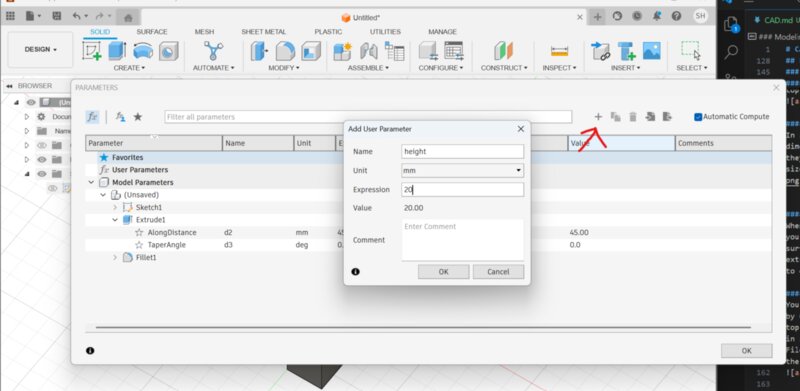
Task: Expand the Sketch1 tree node
Action: 114,207
